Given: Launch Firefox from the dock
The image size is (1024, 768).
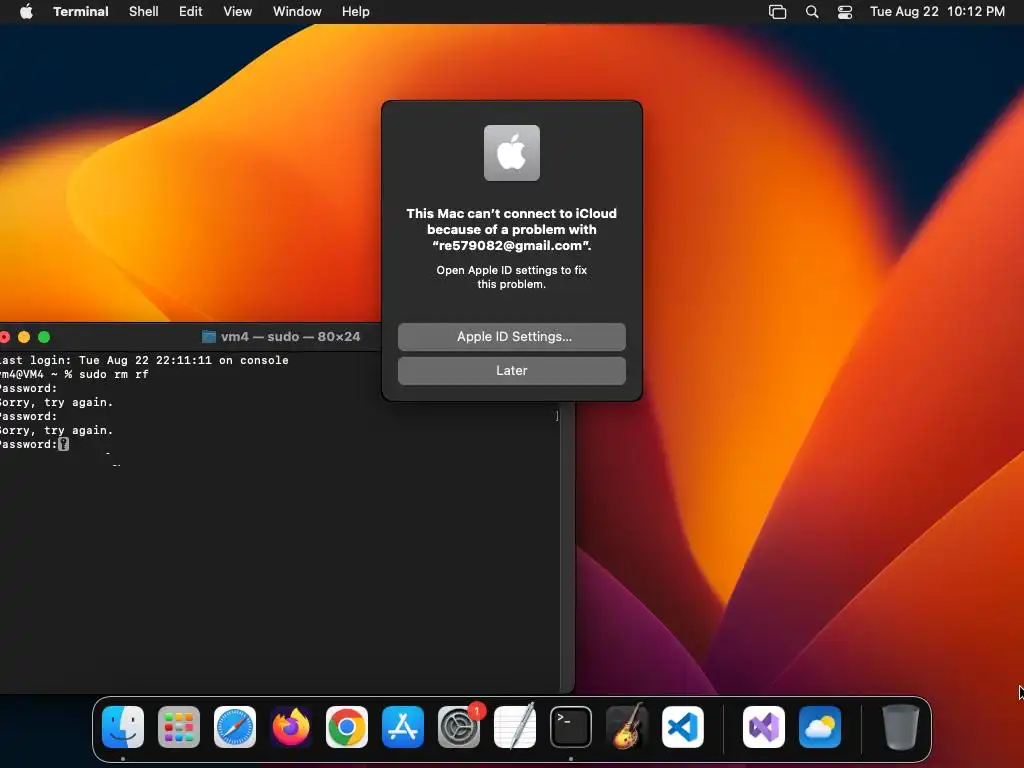Looking at the screenshot, I should click(291, 726).
